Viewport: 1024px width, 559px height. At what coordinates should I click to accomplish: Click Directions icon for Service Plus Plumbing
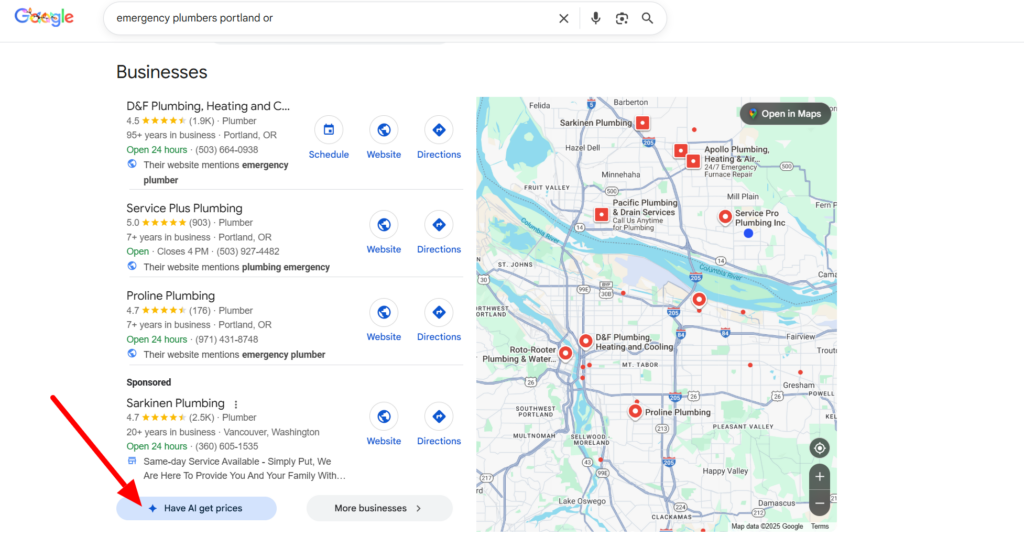tap(439, 225)
